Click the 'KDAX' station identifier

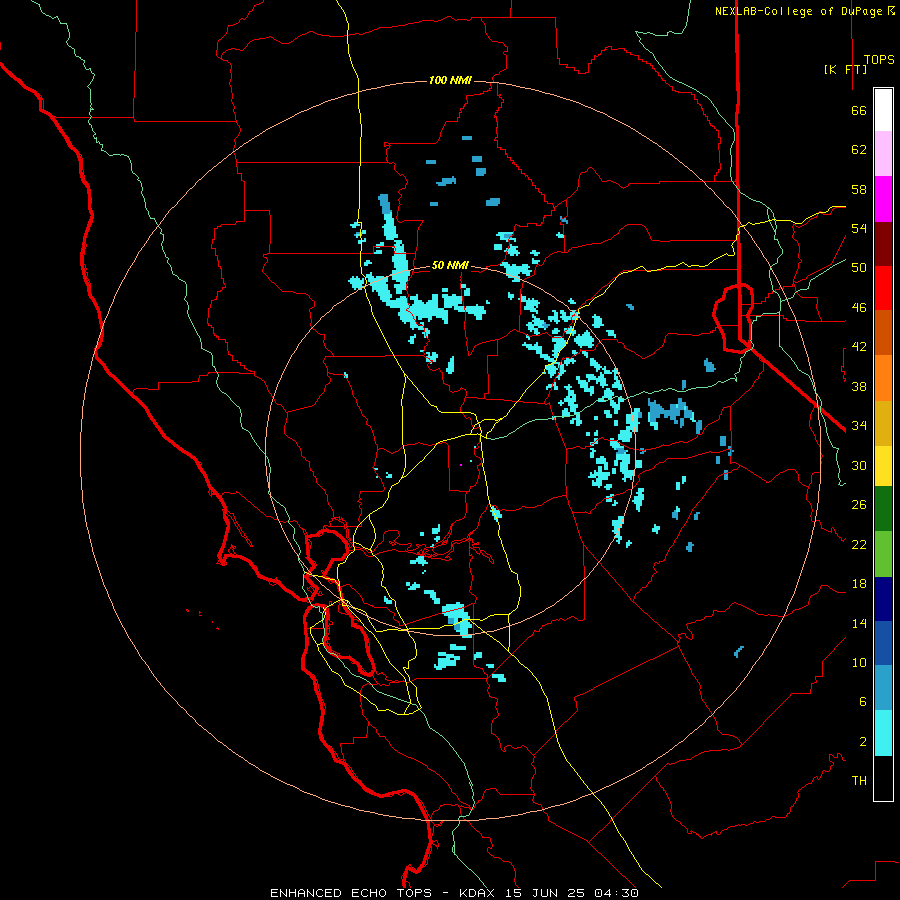pyautogui.click(x=479, y=893)
